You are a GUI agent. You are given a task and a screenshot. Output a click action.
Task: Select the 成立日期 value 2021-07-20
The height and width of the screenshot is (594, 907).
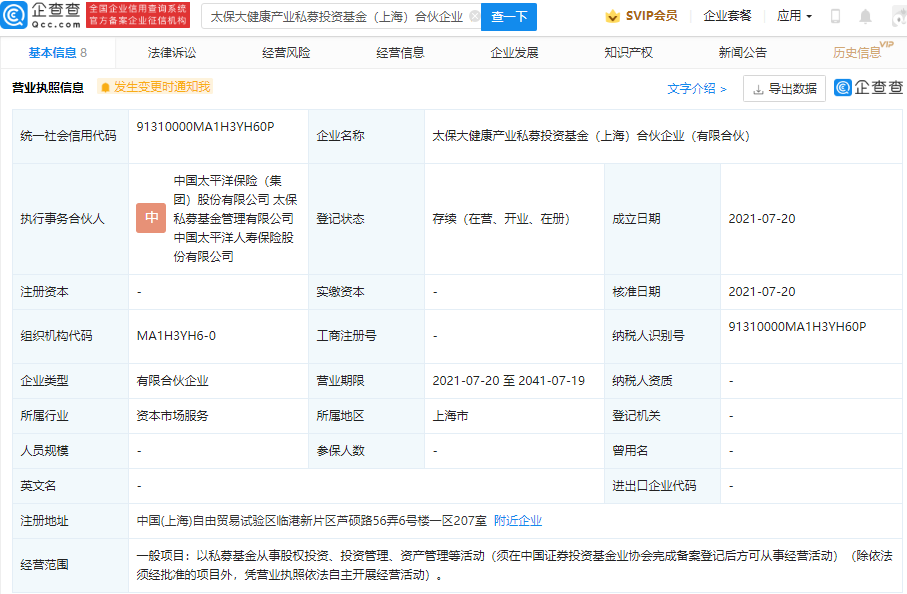762,219
